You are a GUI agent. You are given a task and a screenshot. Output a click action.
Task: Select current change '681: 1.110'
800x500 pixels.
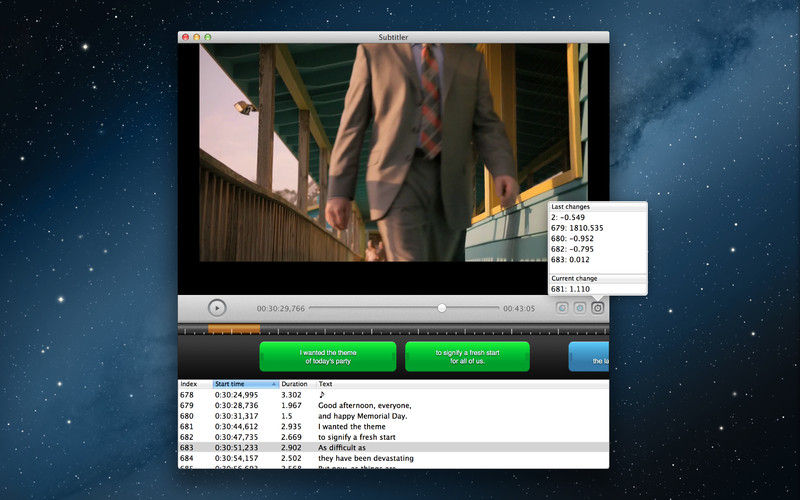pyautogui.click(x=570, y=289)
